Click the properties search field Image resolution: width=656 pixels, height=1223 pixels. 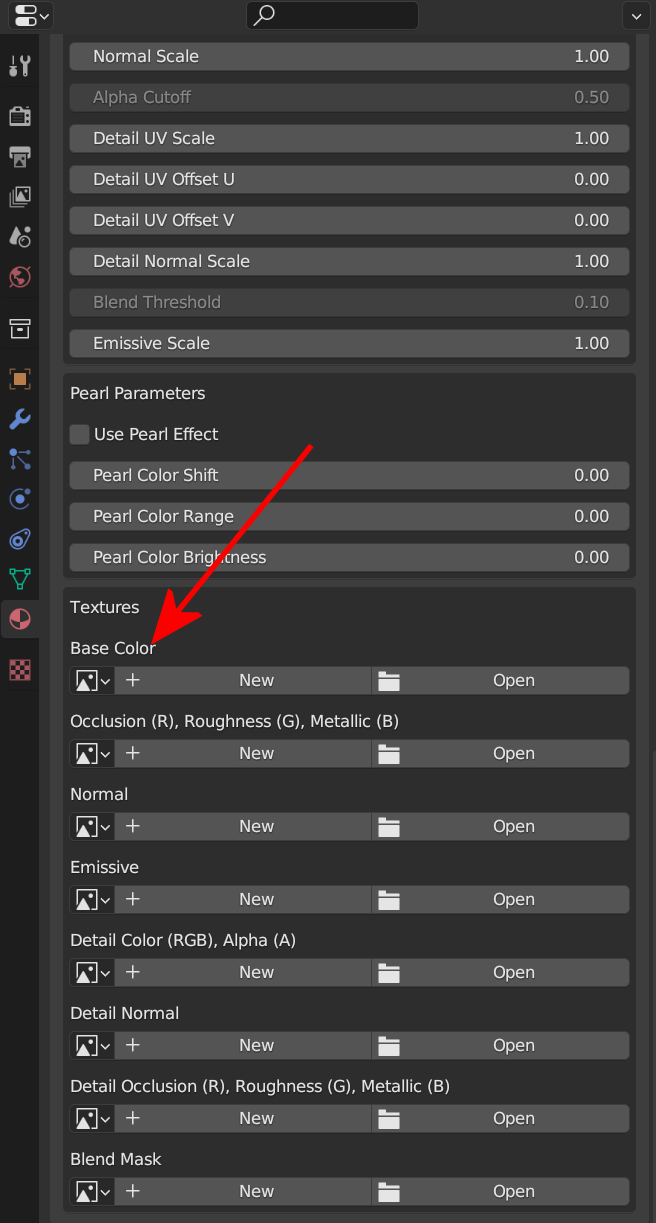(x=332, y=15)
